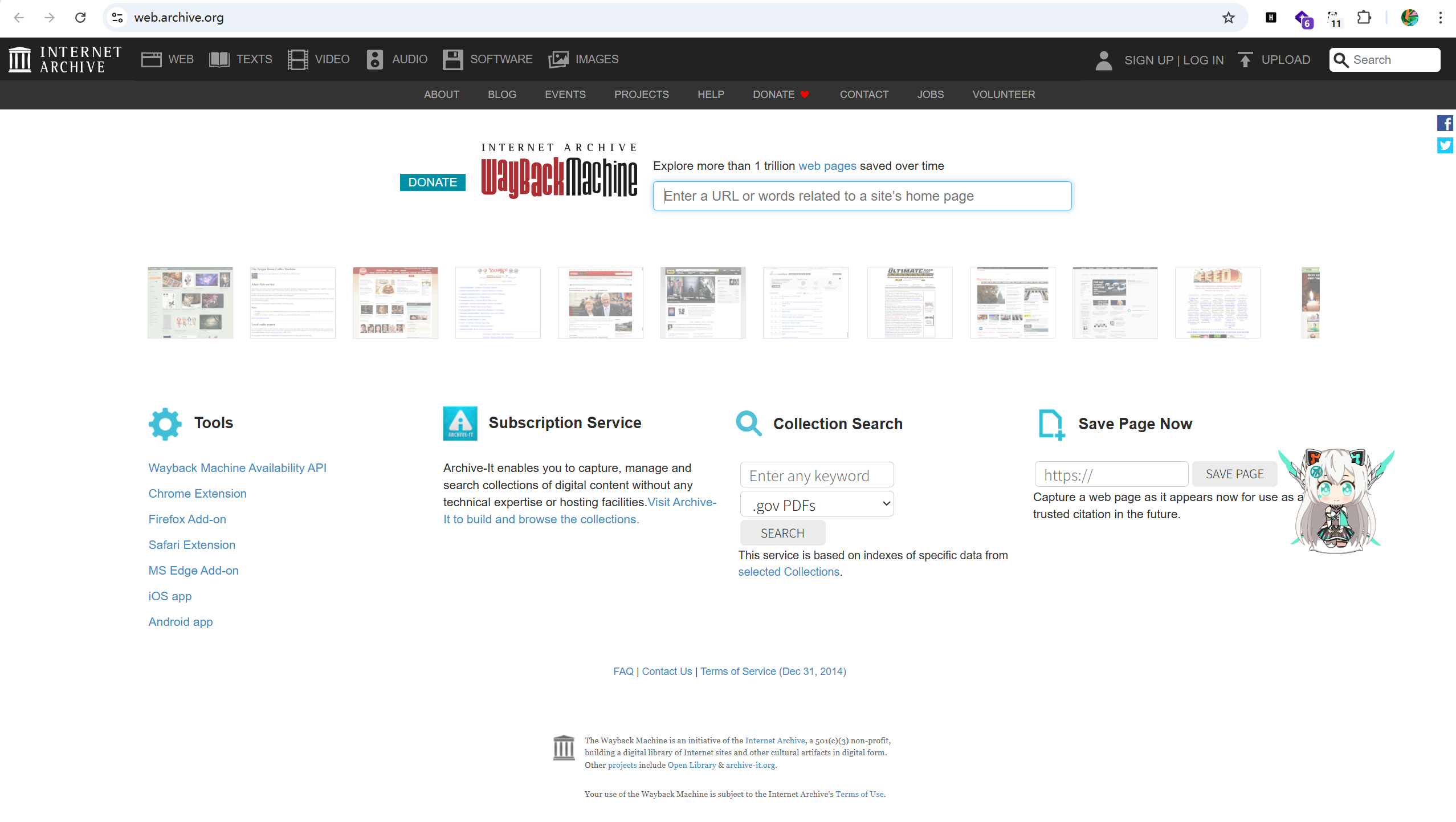Open the archive-it.org footer link
The width and height of the screenshot is (1456, 822).
pyautogui.click(x=751, y=765)
